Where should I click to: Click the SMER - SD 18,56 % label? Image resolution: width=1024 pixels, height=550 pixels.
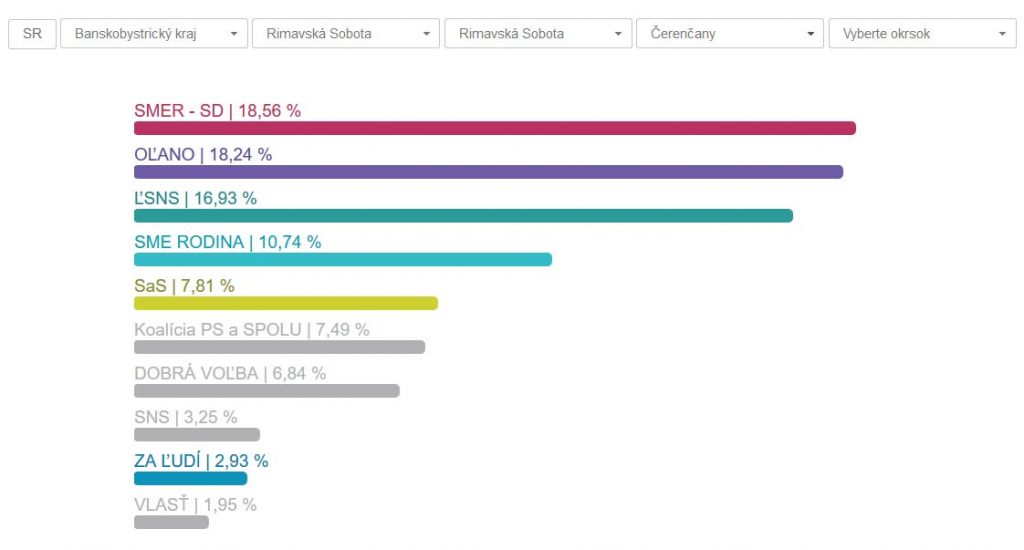tap(217, 111)
